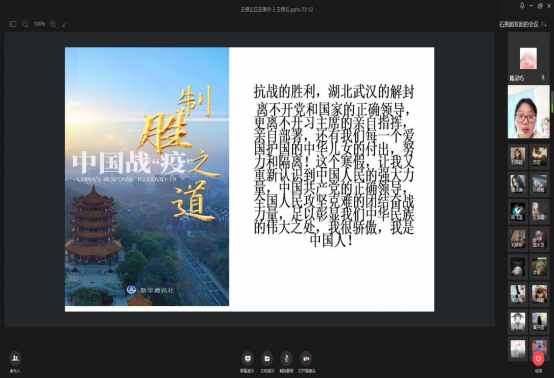Click the 100% zoom level indicator
The width and height of the screenshot is (554, 378).
39,24
